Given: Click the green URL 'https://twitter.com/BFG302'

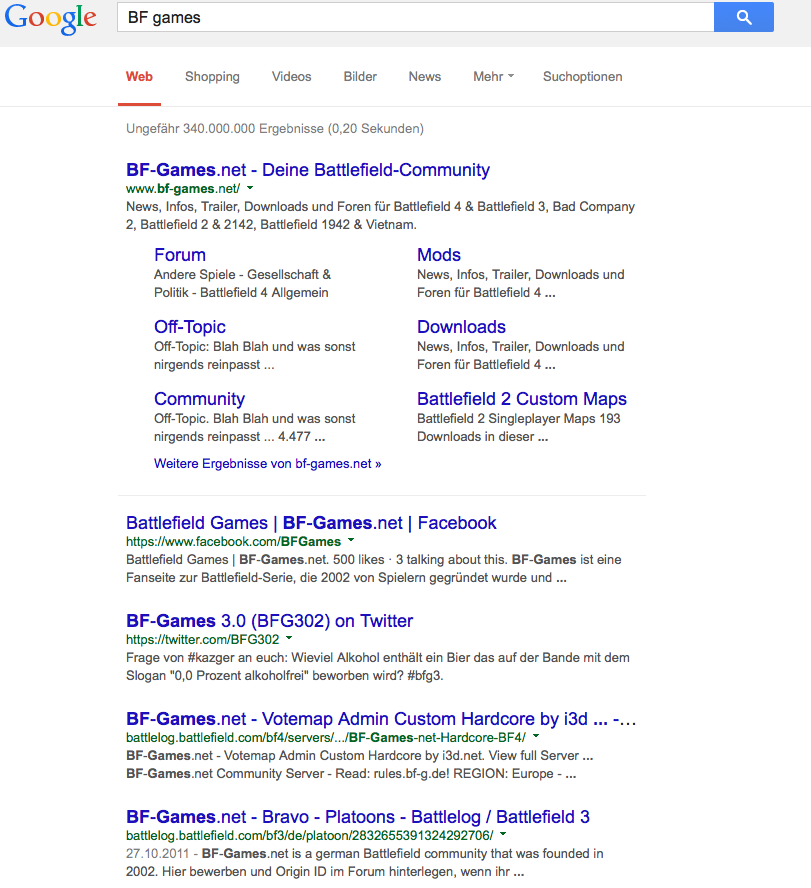Looking at the screenshot, I should coord(203,639).
